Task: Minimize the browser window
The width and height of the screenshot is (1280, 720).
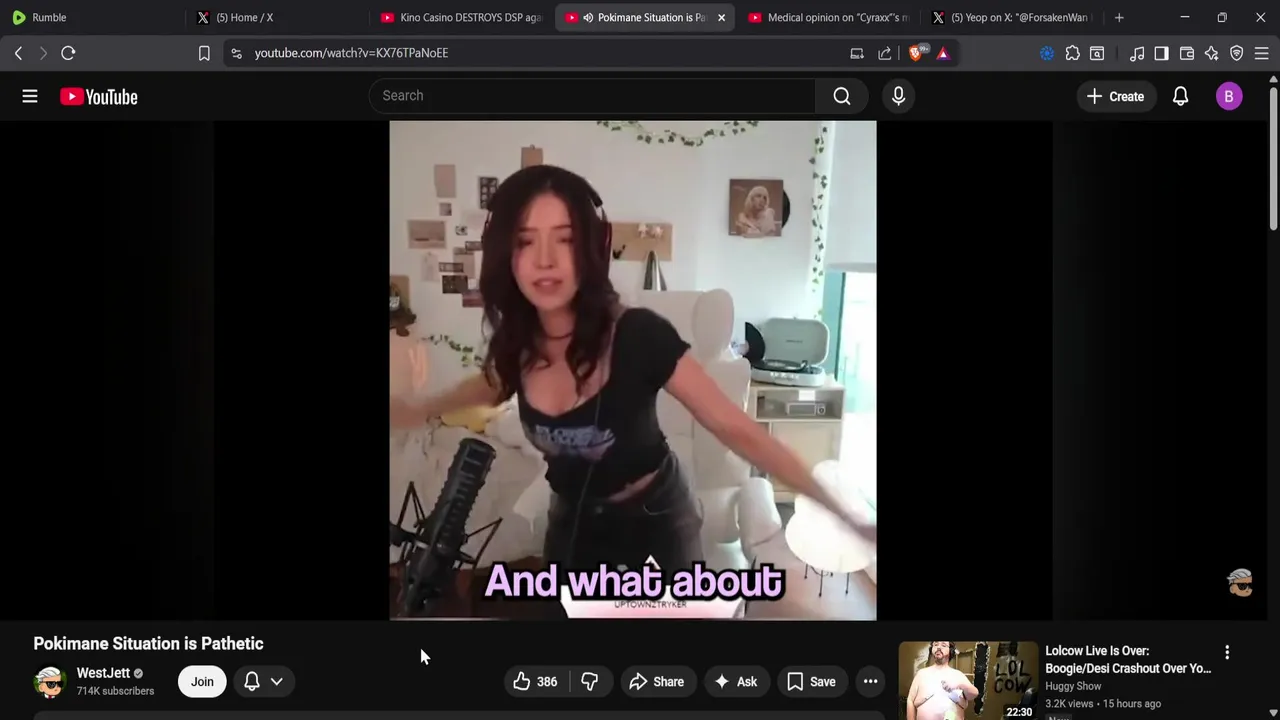Action: (1184, 17)
